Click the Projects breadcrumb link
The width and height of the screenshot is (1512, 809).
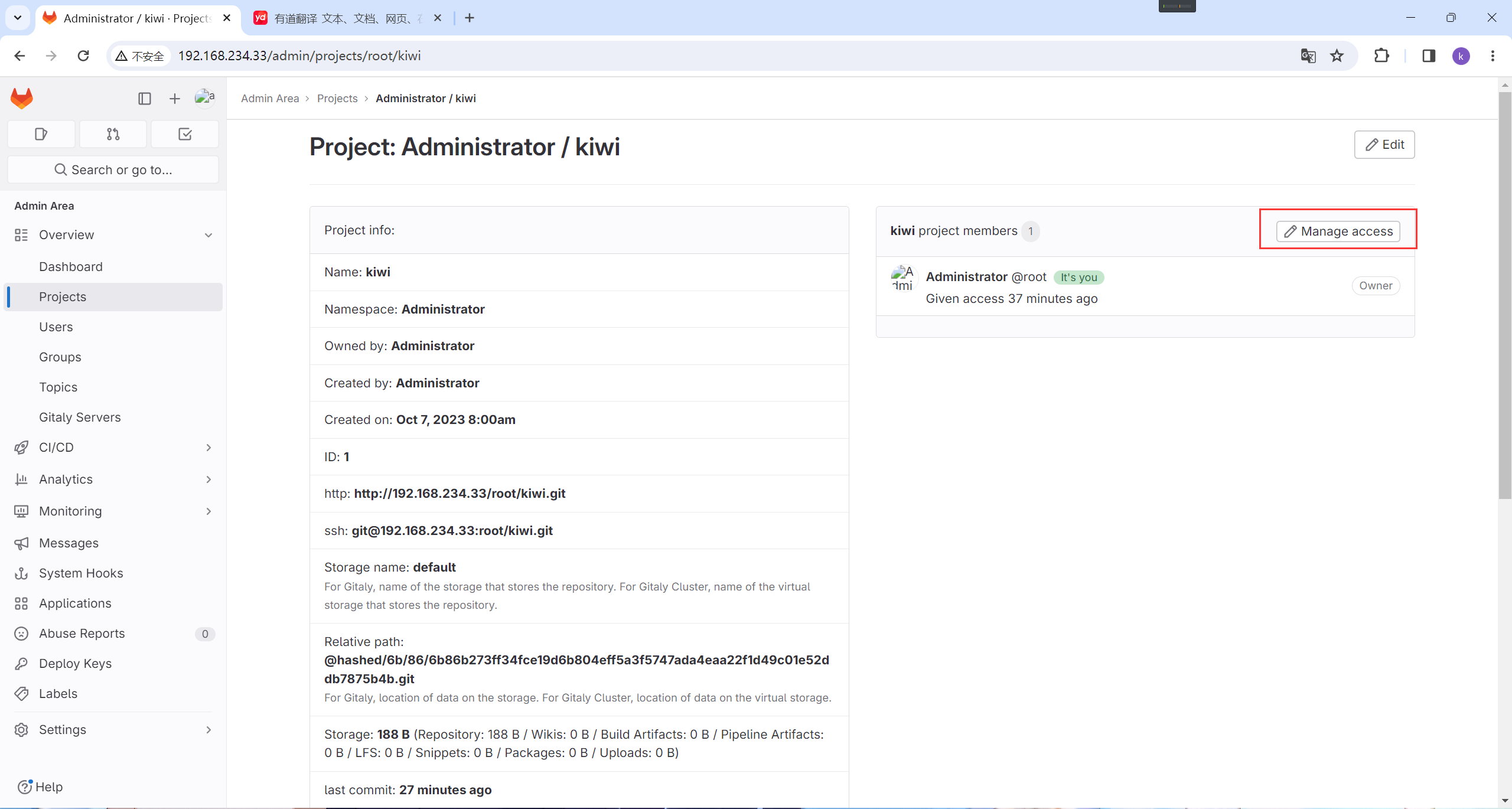[337, 99]
